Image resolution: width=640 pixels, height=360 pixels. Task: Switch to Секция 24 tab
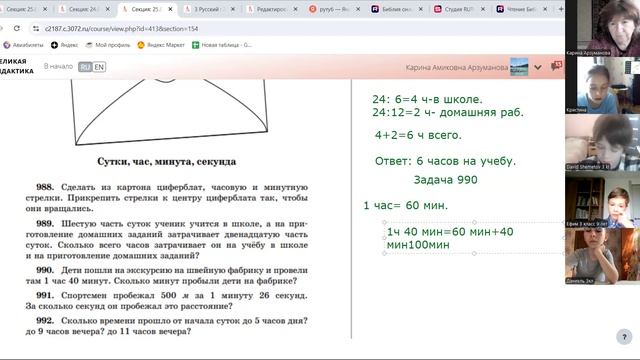[x=84, y=9]
